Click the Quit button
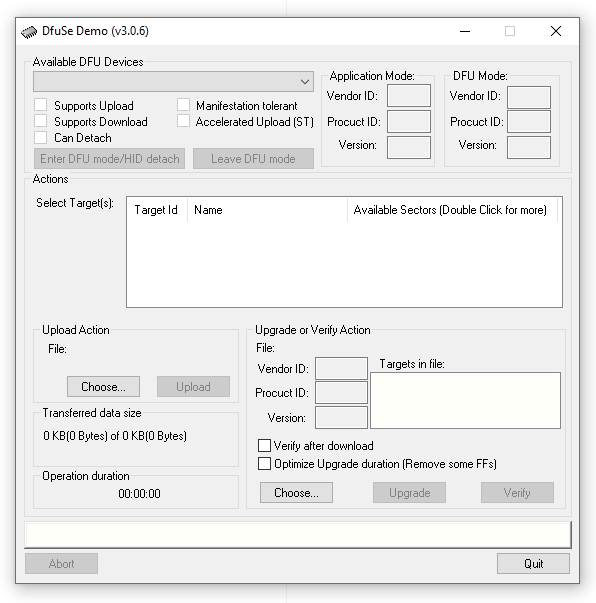The image size is (596, 603). 533,564
